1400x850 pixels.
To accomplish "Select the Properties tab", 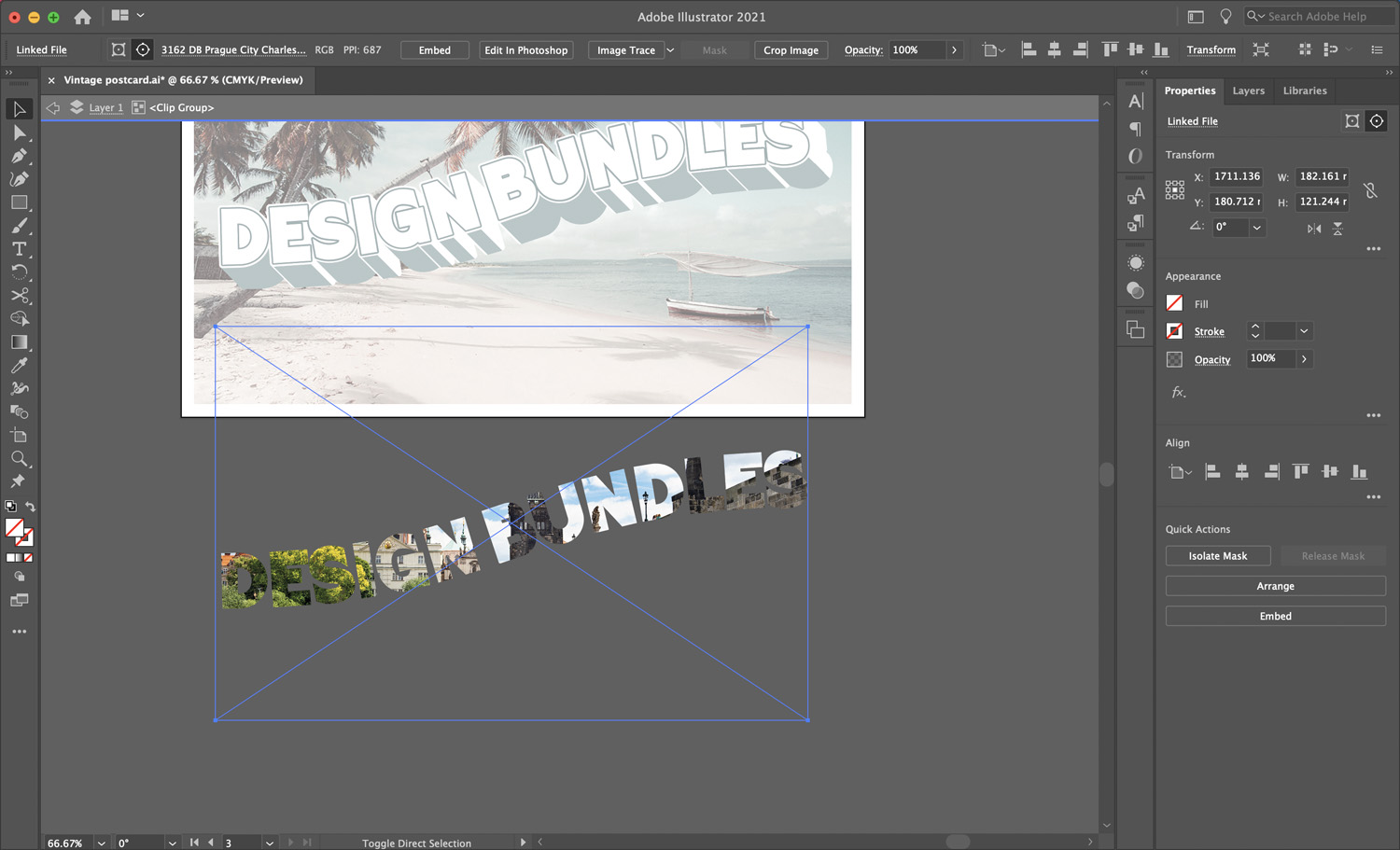I will click(x=1189, y=91).
